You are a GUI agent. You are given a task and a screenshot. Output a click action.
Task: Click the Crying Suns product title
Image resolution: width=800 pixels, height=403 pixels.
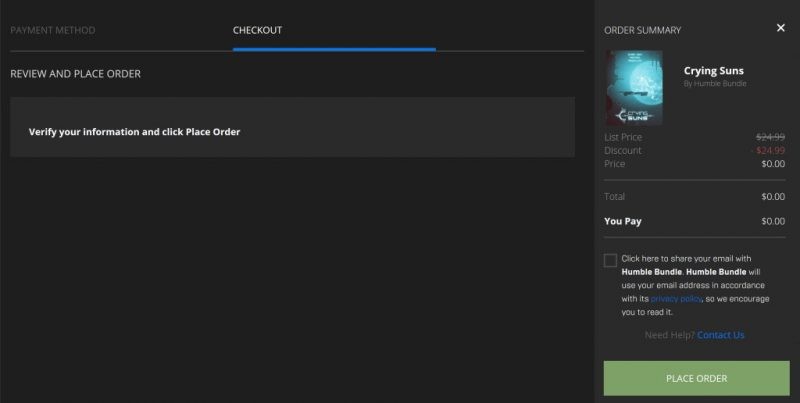pyautogui.click(x=714, y=70)
